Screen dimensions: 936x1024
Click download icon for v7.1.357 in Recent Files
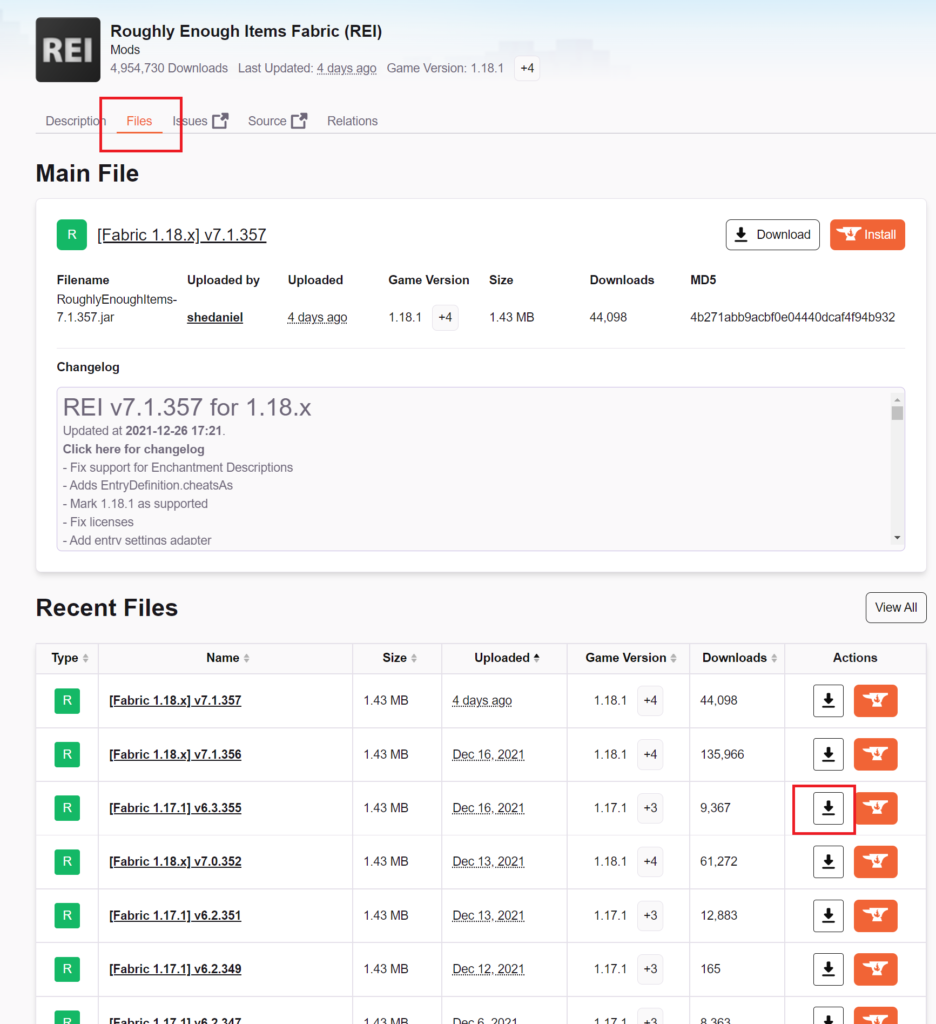click(828, 701)
